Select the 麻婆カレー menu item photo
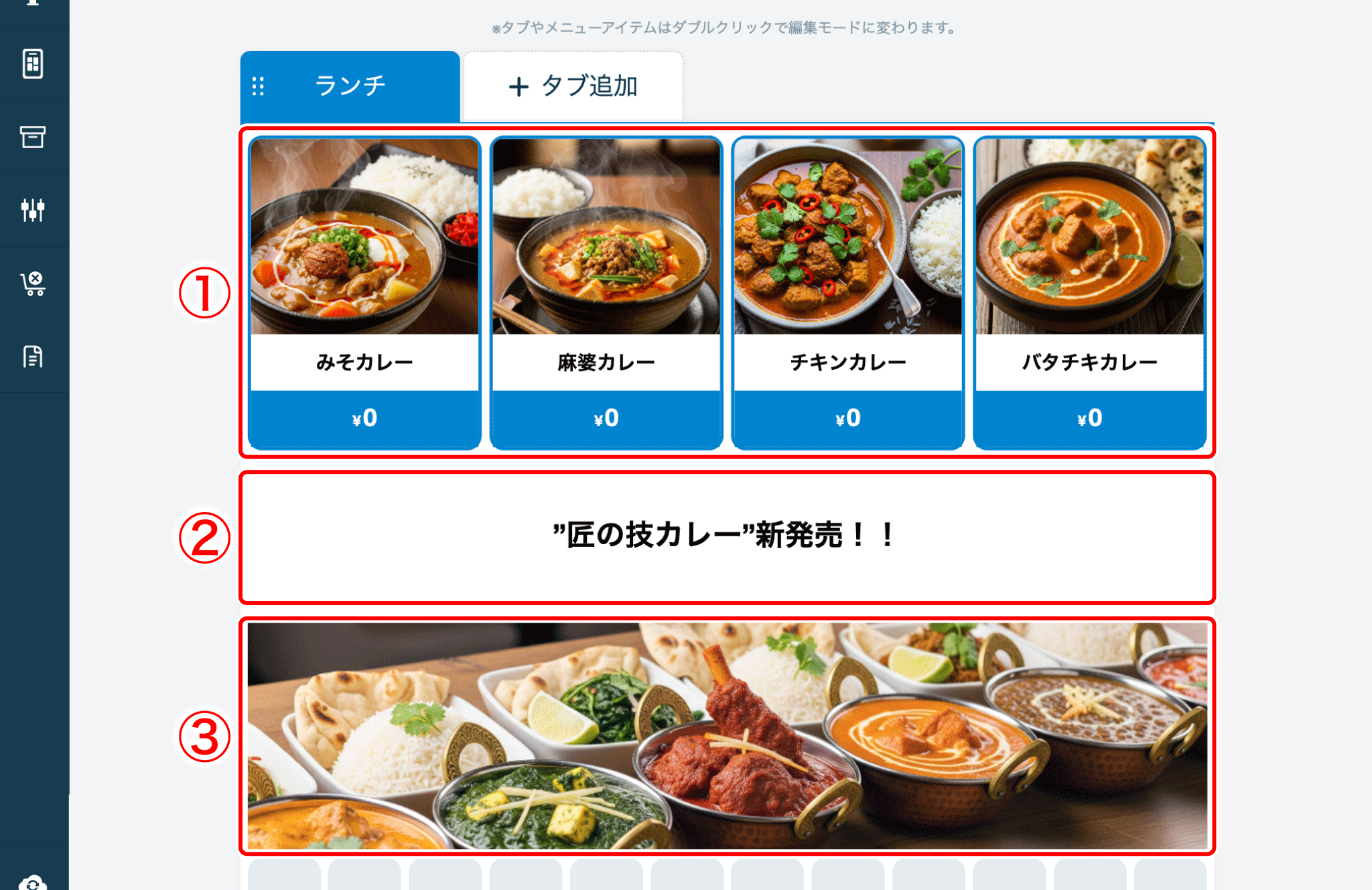This screenshot has width=1372, height=890. [606, 236]
